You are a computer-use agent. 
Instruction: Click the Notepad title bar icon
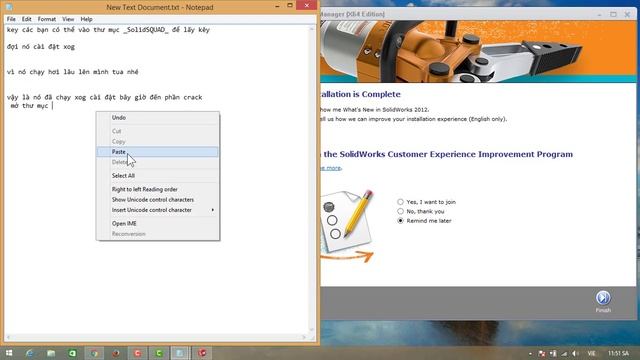click(9, 7)
